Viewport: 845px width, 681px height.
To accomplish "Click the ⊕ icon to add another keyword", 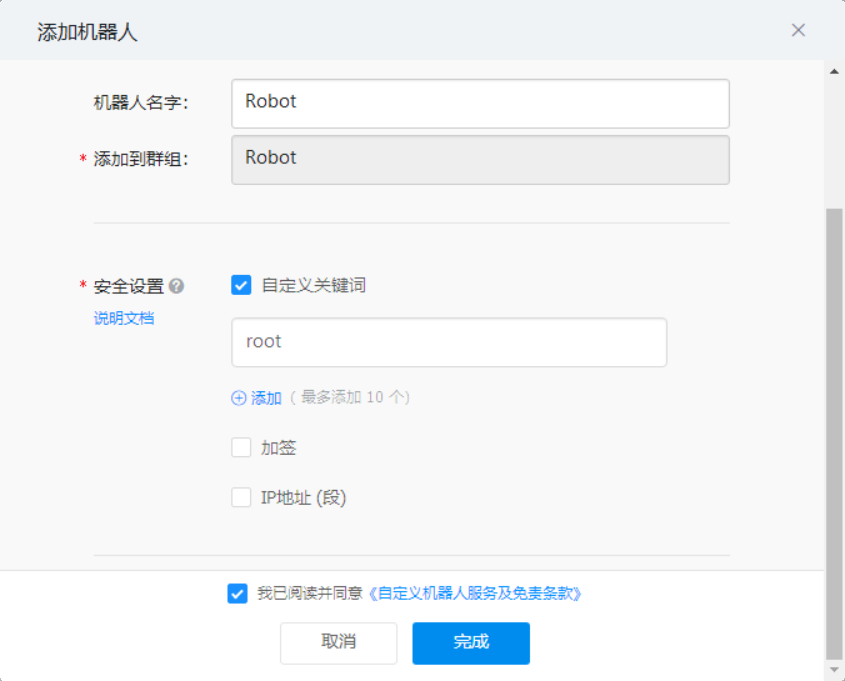I will click(x=239, y=397).
